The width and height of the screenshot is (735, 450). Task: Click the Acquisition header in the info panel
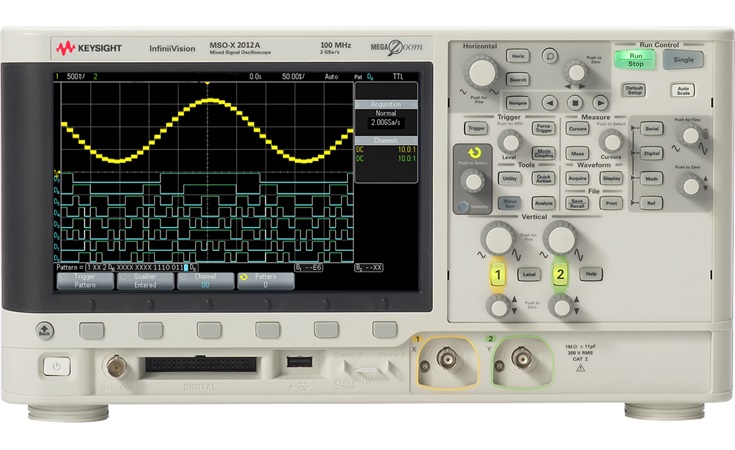386,105
